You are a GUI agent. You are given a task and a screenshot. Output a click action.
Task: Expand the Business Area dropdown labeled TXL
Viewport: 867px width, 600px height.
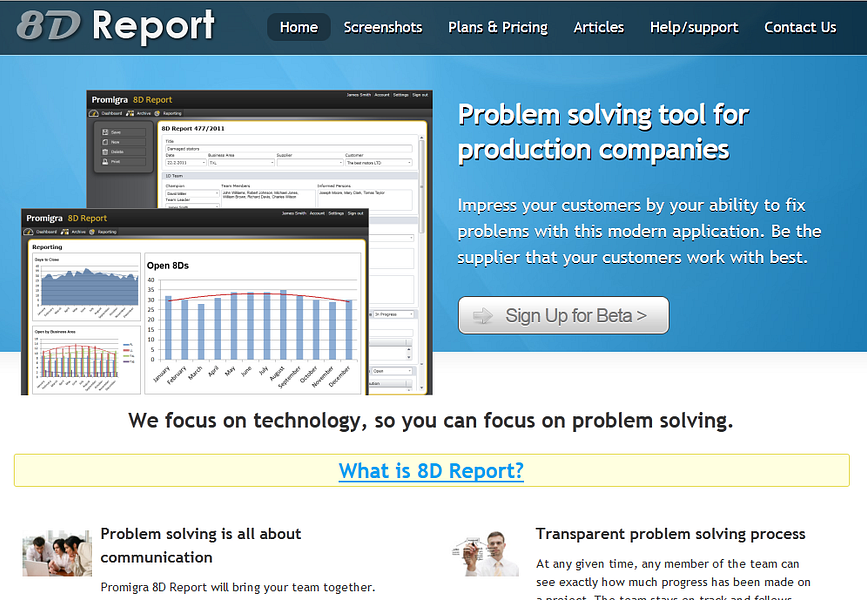click(x=241, y=162)
